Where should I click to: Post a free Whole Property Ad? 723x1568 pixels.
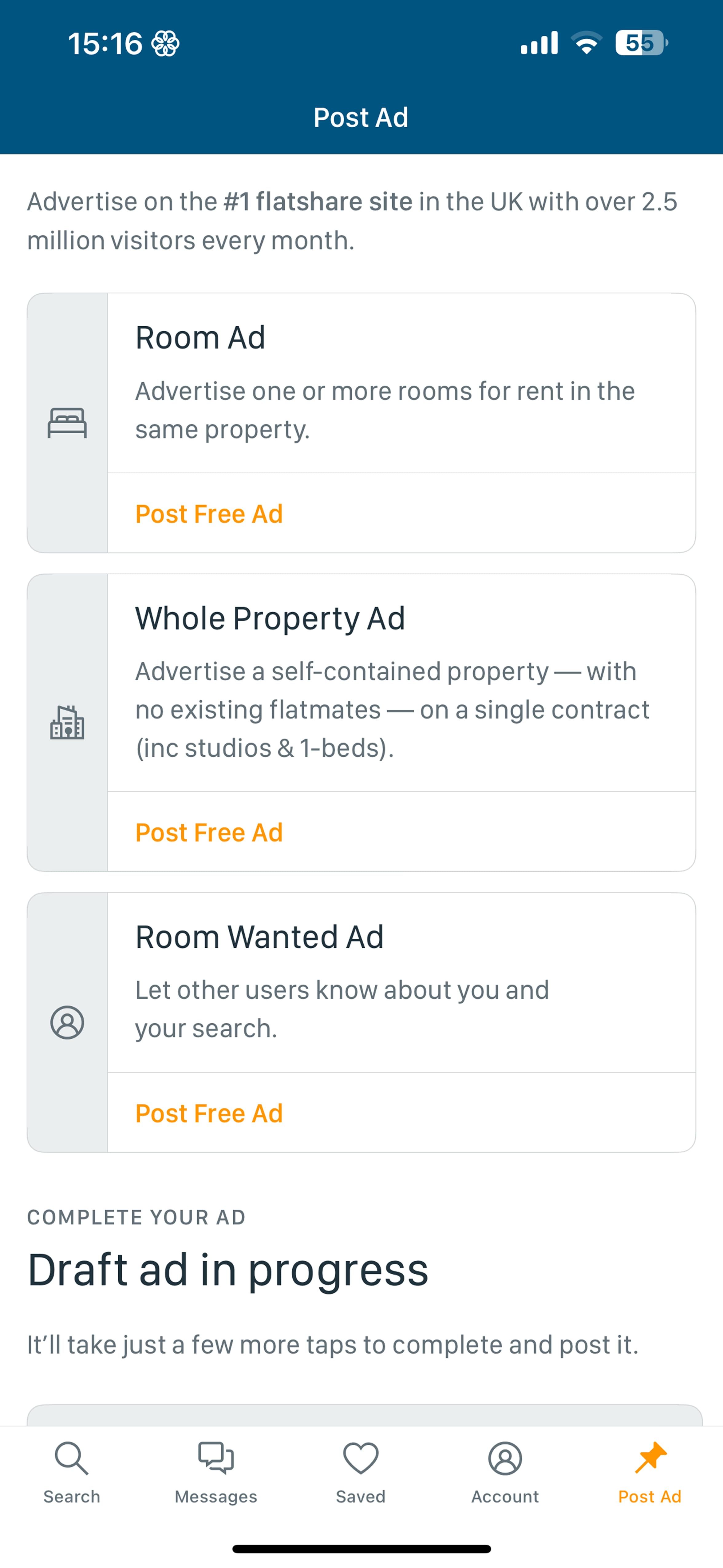pos(209,832)
